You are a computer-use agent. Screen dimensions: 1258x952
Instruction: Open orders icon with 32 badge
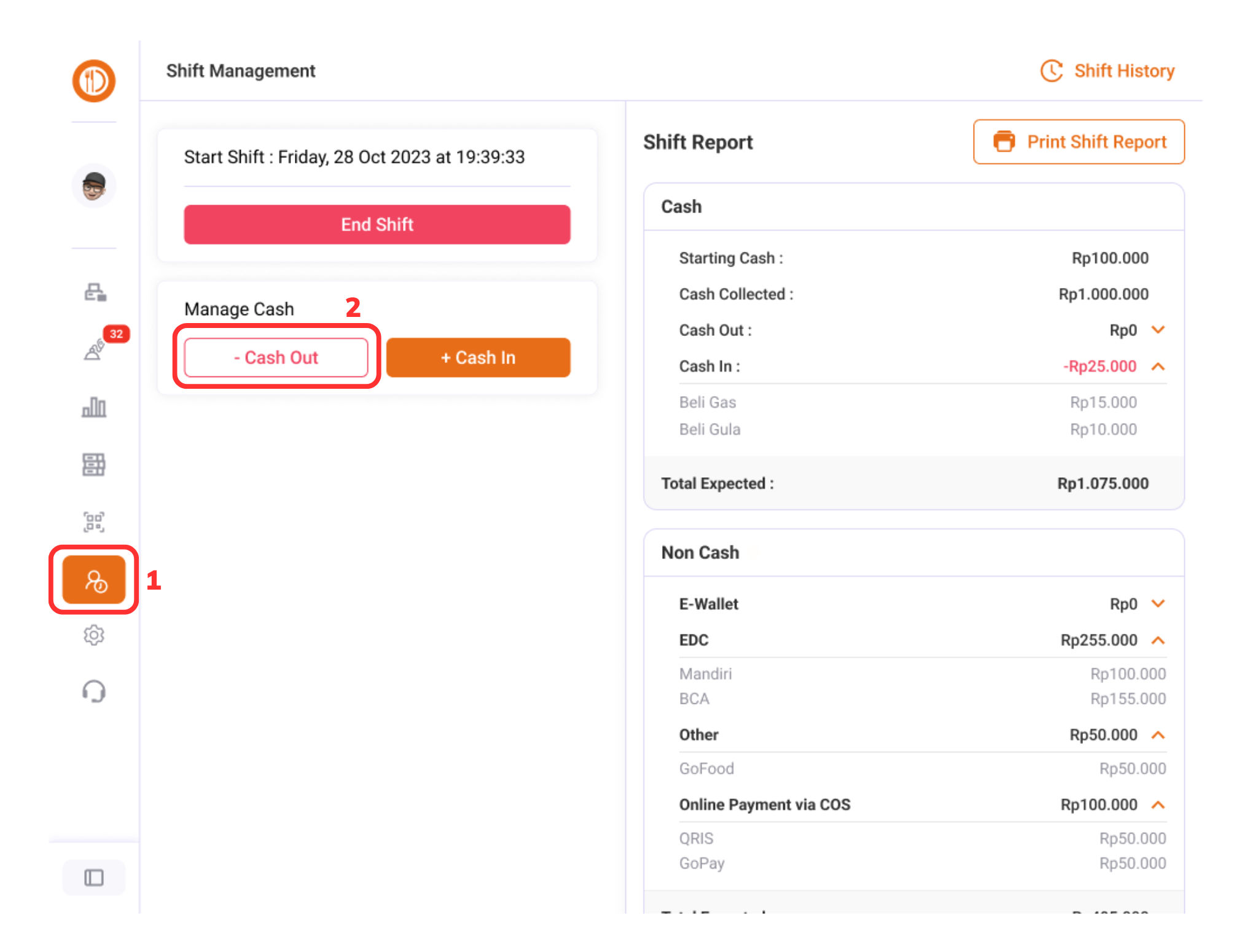tap(95, 350)
